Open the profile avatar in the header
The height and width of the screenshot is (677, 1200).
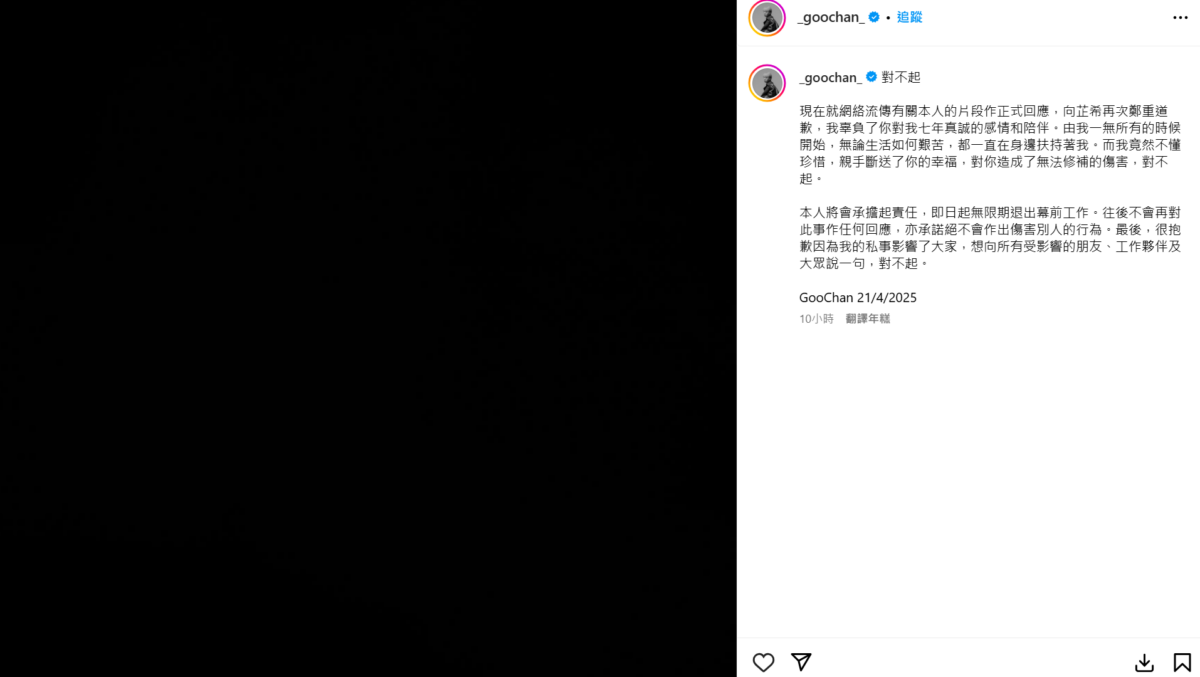767,18
